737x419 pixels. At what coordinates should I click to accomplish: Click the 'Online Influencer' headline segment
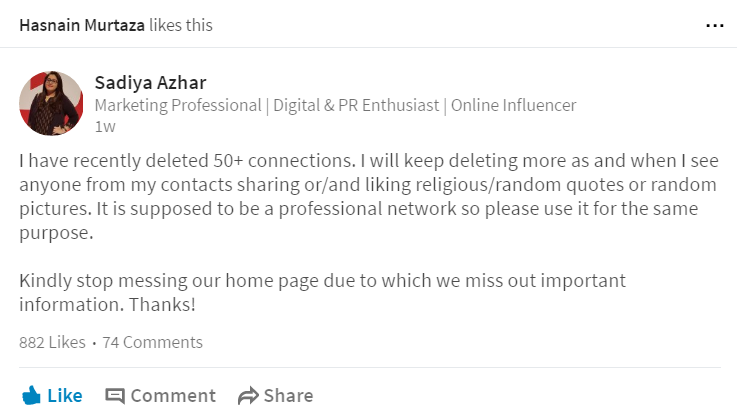[x=511, y=105]
